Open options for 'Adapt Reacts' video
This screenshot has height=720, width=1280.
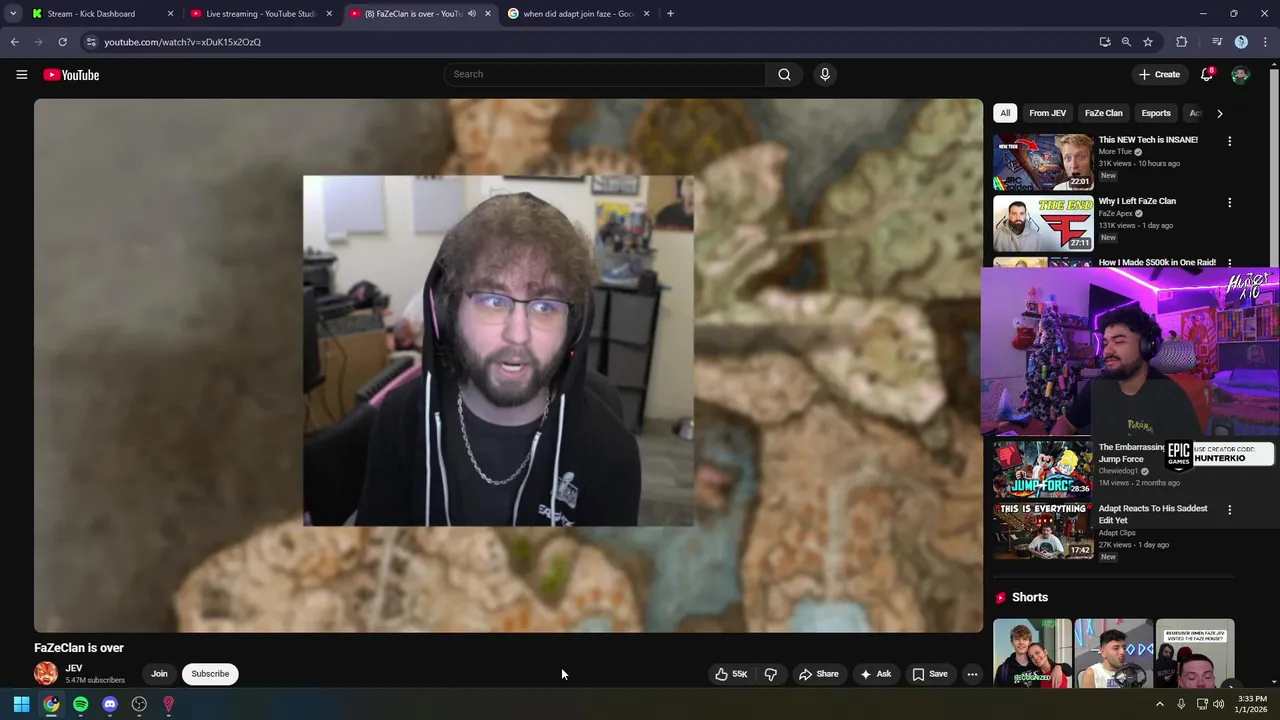coord(1229,509)
